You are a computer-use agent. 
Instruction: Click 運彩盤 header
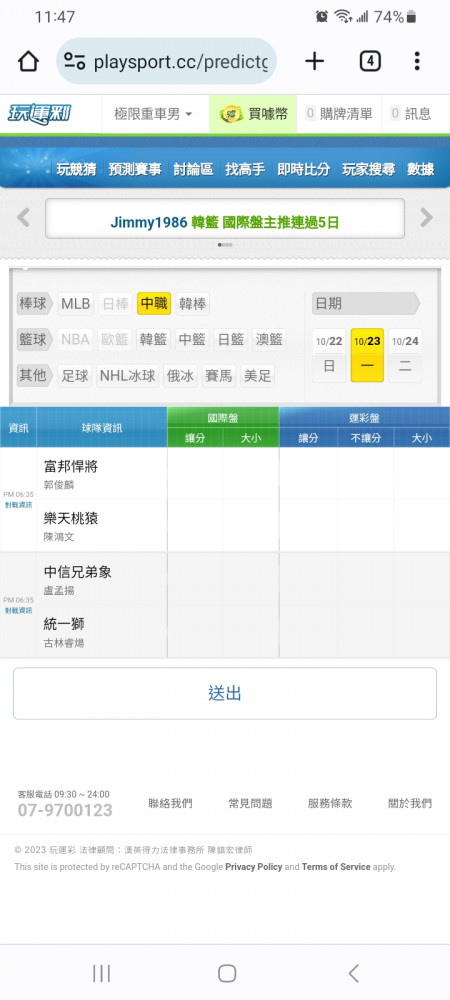365,418
